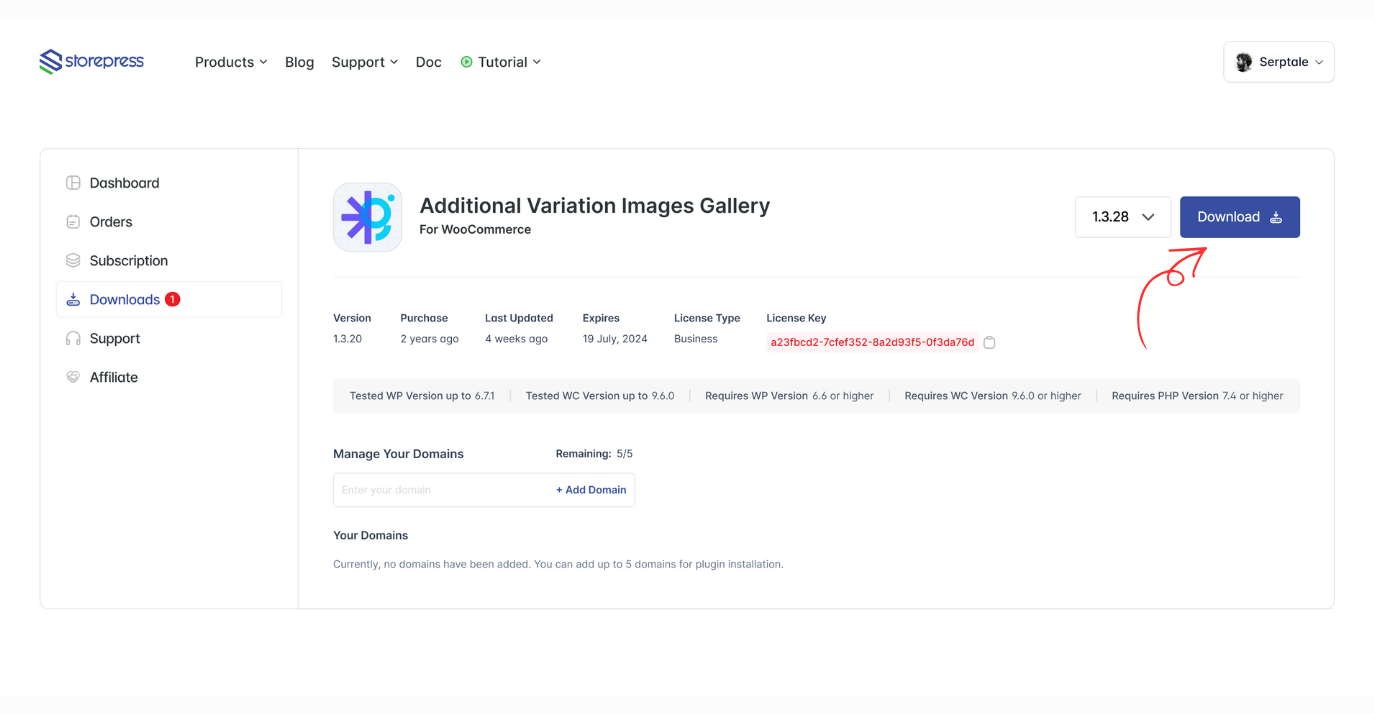Open Support via the headset sidebar icon
Screen dimensions: 1374x714
point(73,338)
